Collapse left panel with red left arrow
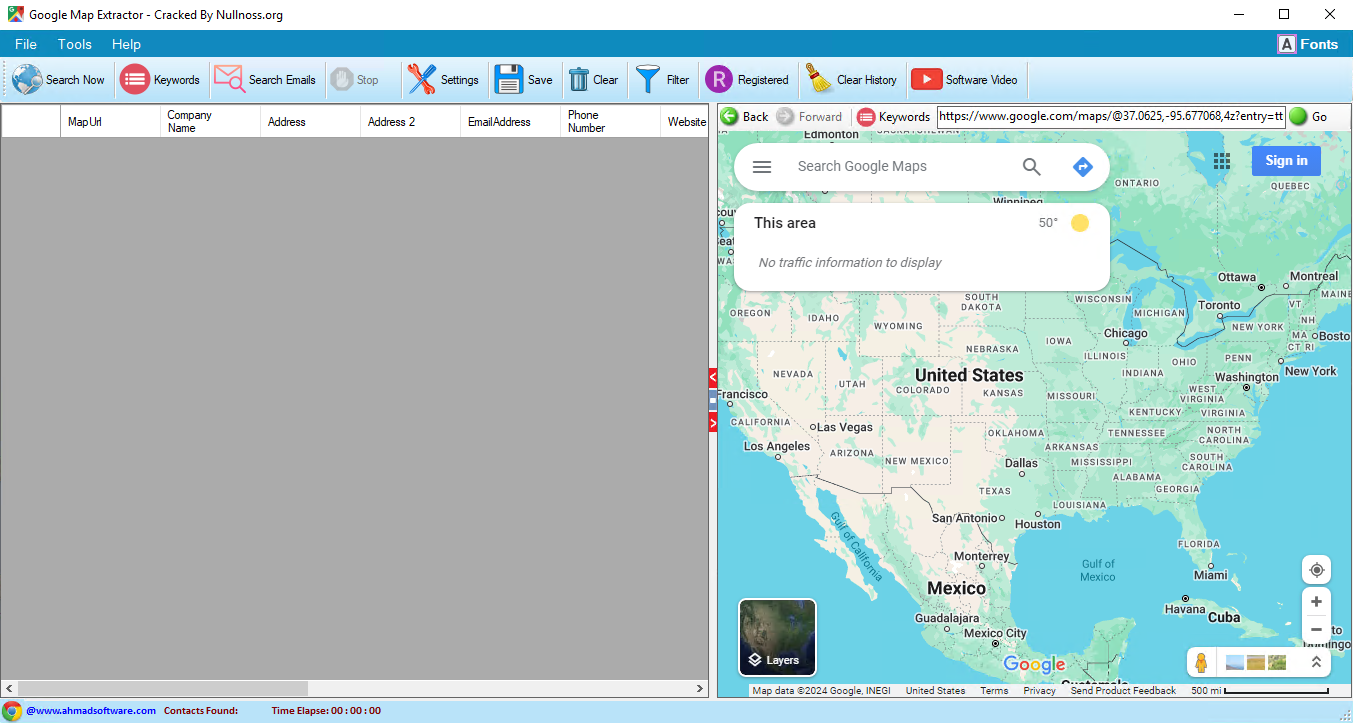The height and width of the screenshot is (723, 1353). coord(713,378)
